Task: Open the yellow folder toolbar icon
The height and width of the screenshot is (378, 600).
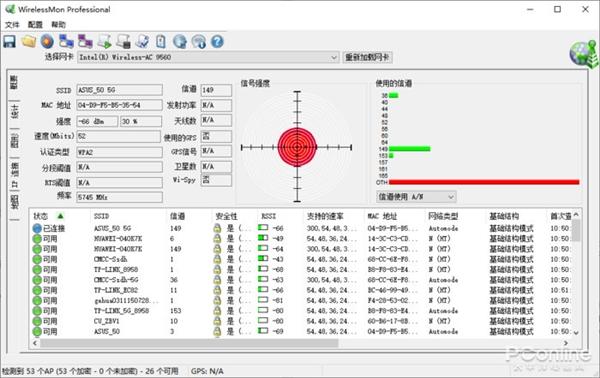Action: tap(29, 41)
